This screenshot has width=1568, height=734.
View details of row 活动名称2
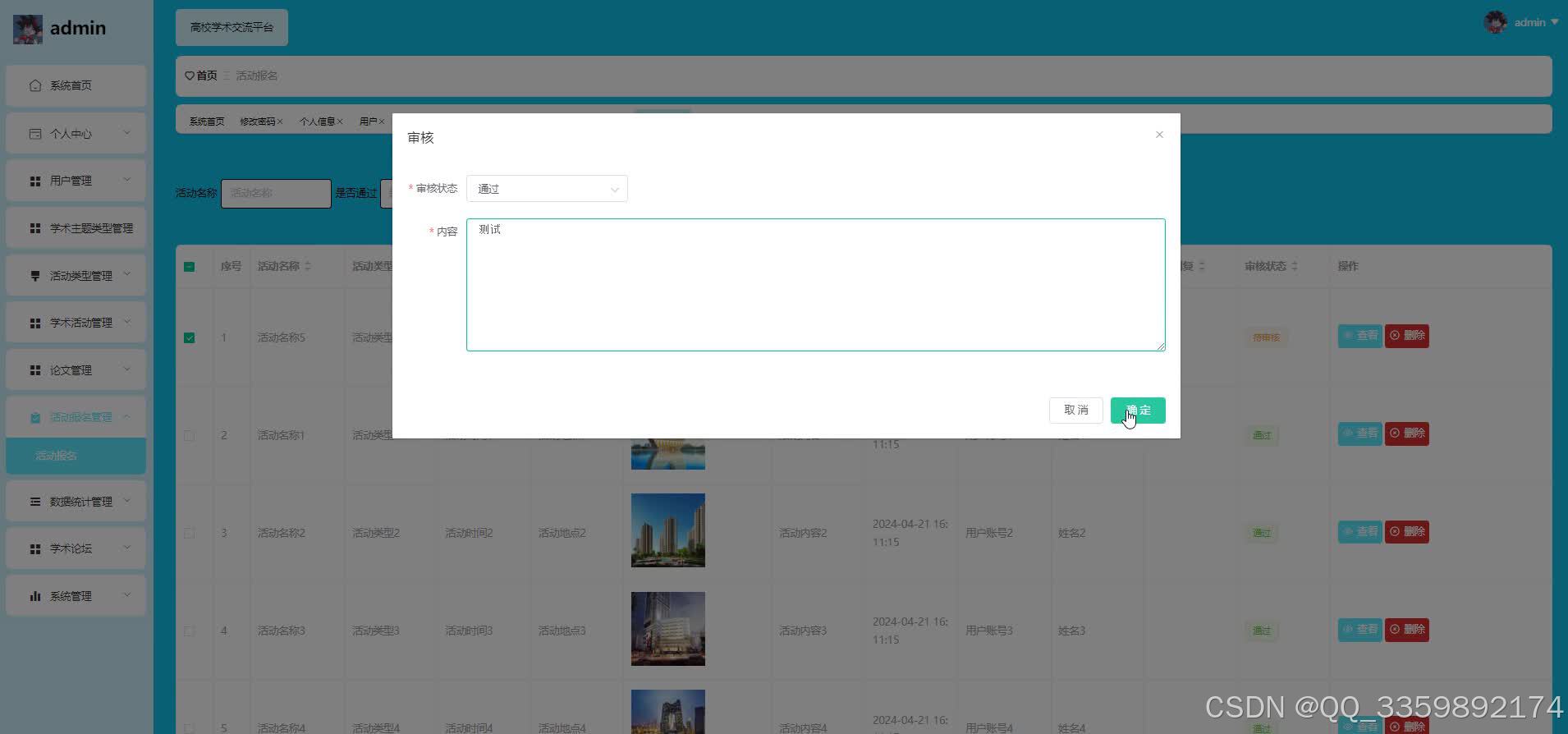click(1359, 532)
